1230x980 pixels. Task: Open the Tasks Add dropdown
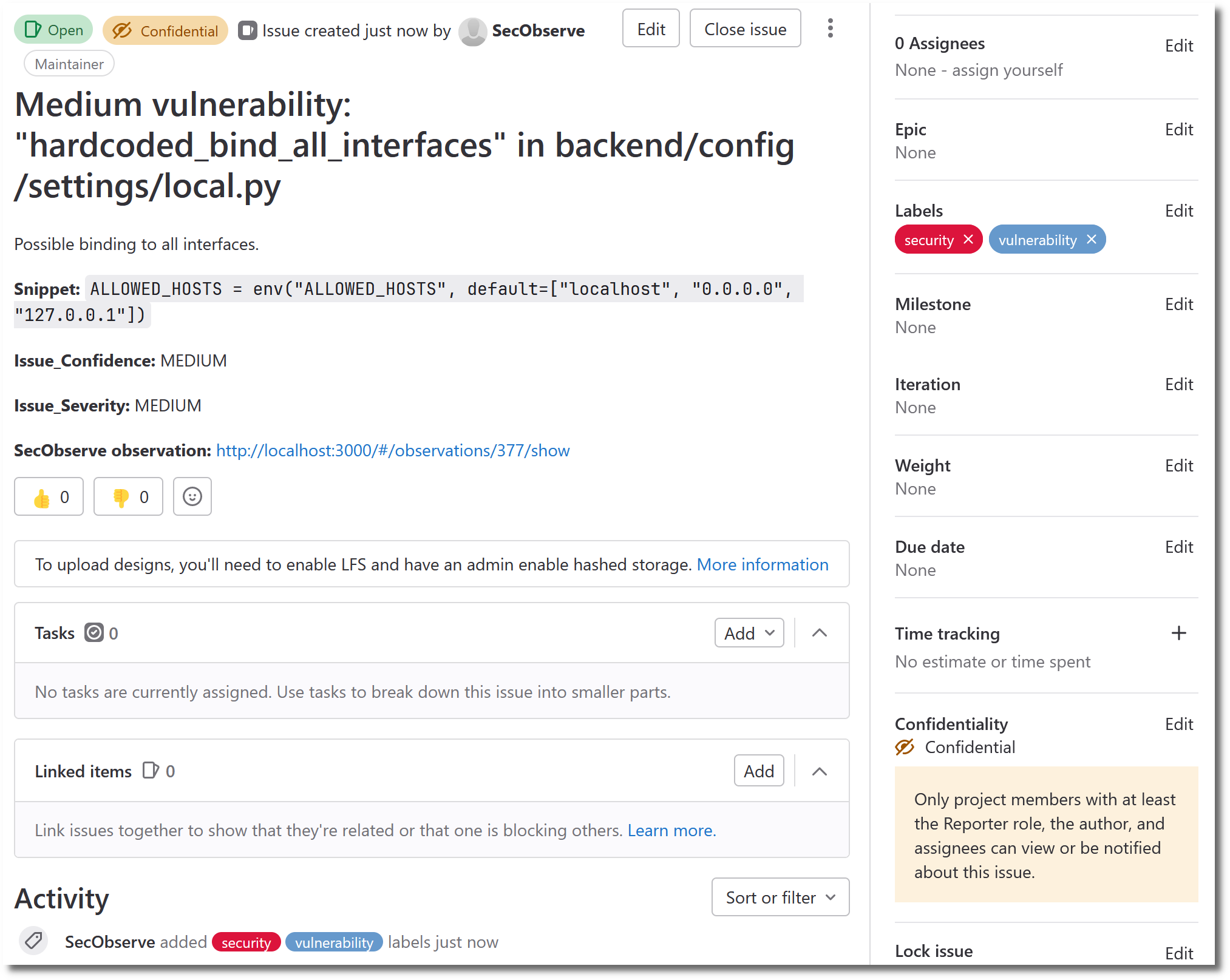click(x=749, y=633)
